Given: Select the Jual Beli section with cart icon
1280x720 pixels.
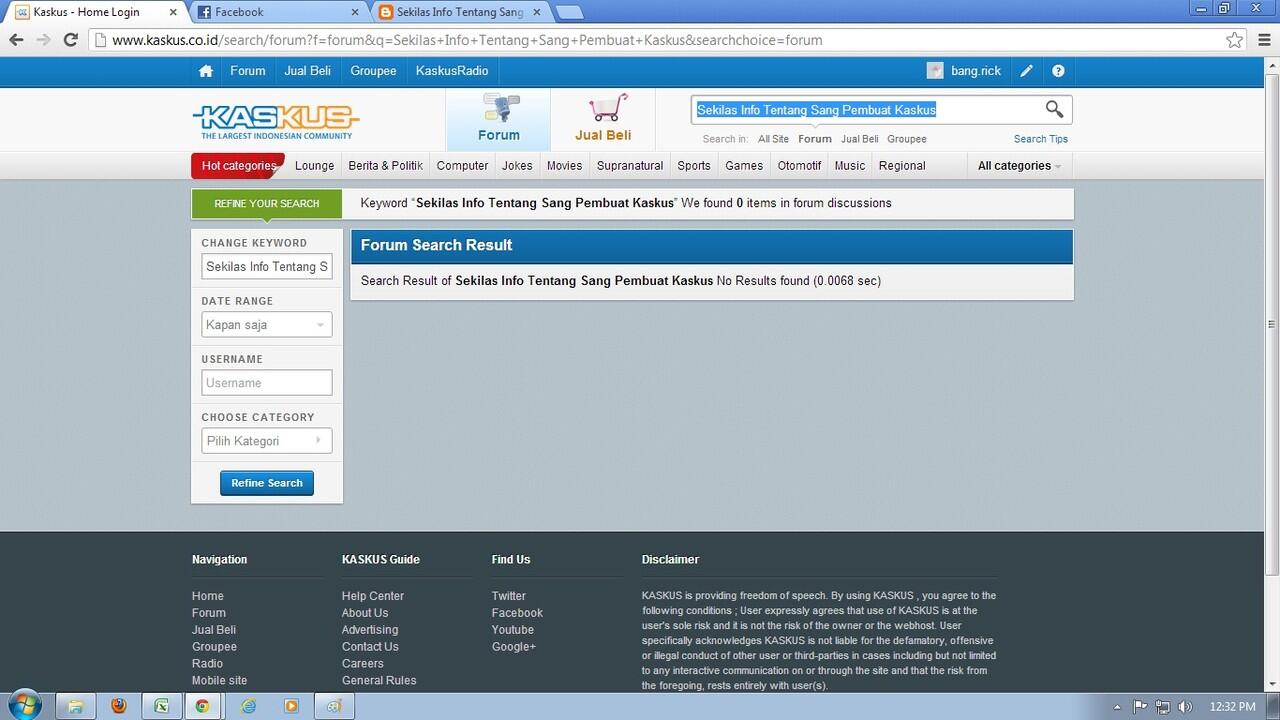Looking at the screenshot, I should 603,119.
